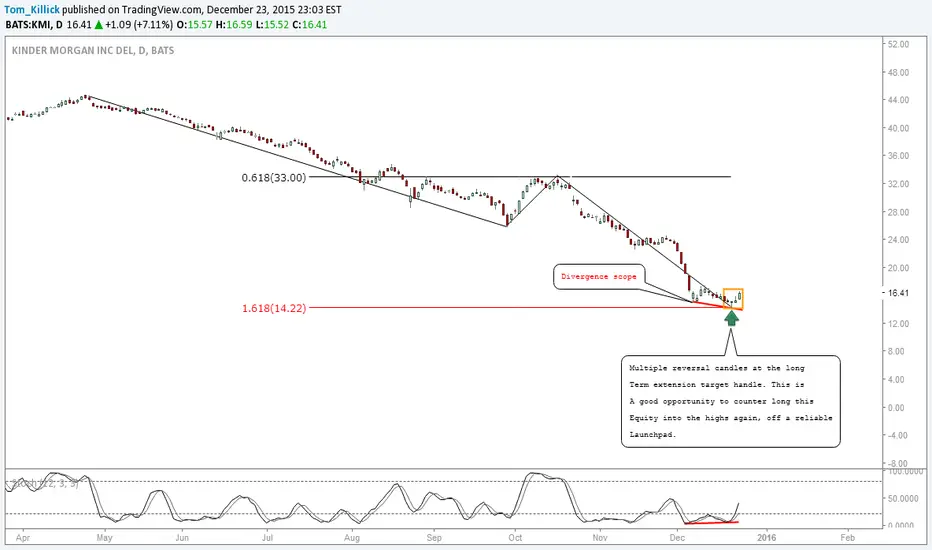The image size is (932, 550).
Task: Click the 20.00 price axis label
Action: click(898, 268)
